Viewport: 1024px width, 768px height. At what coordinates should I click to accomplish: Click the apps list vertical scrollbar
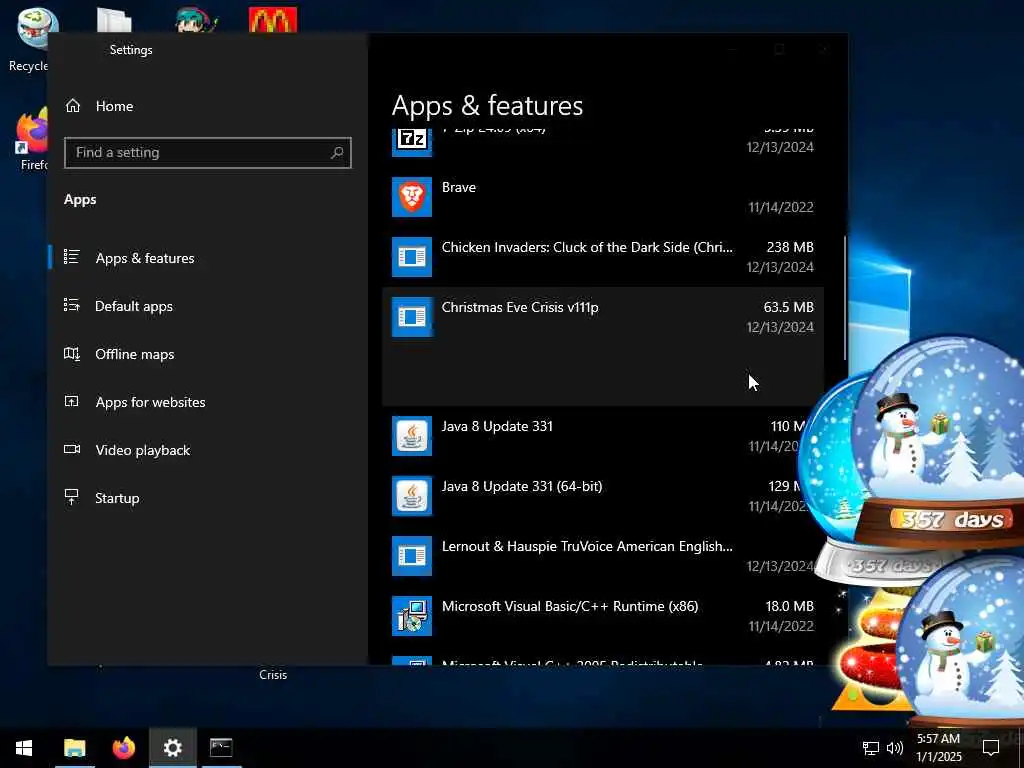pyautogui.click(x=845, y=298)
